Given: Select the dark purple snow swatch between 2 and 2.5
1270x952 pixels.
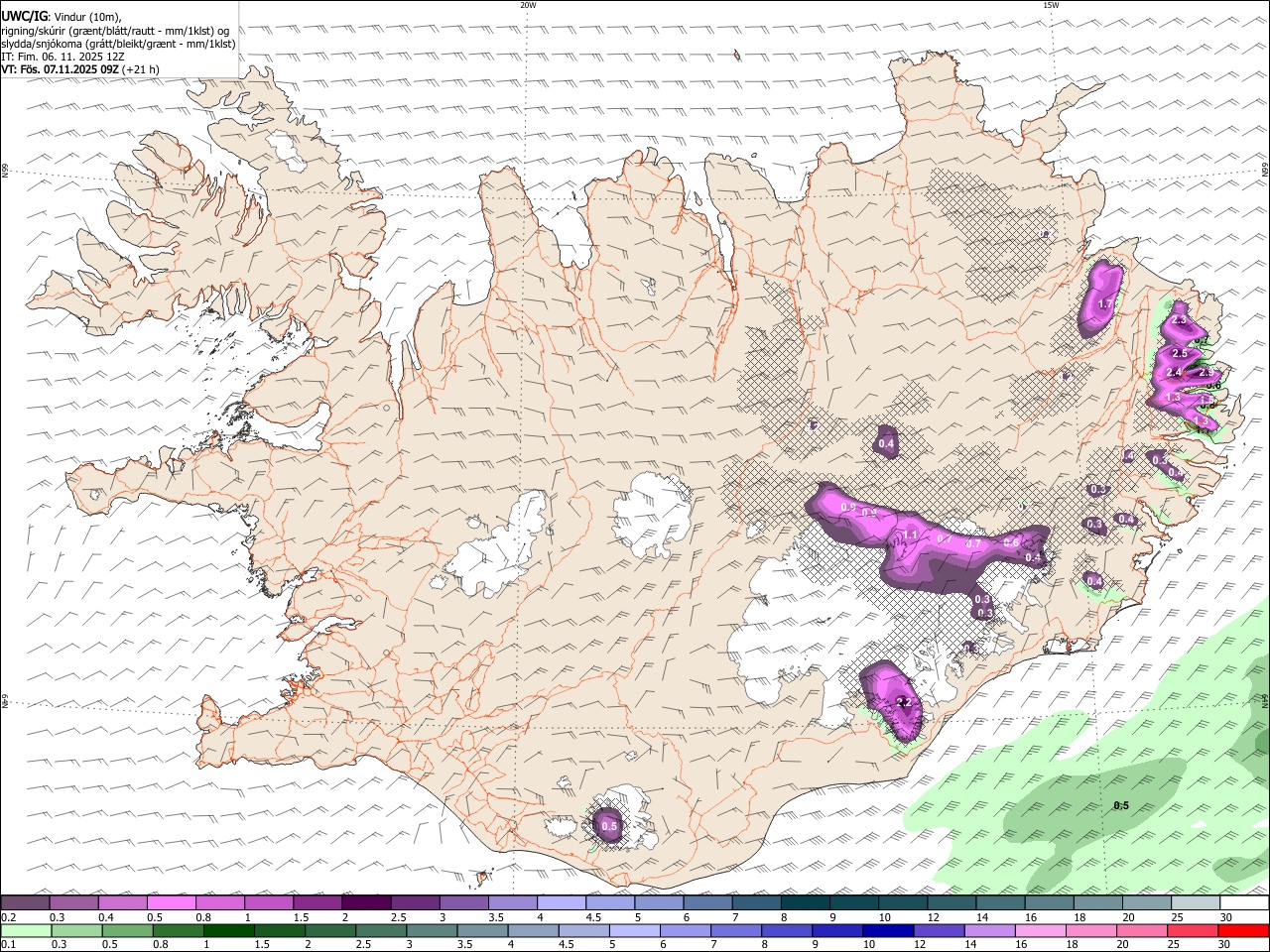Looking at the screenshot, I should click(x=365, y=902).
